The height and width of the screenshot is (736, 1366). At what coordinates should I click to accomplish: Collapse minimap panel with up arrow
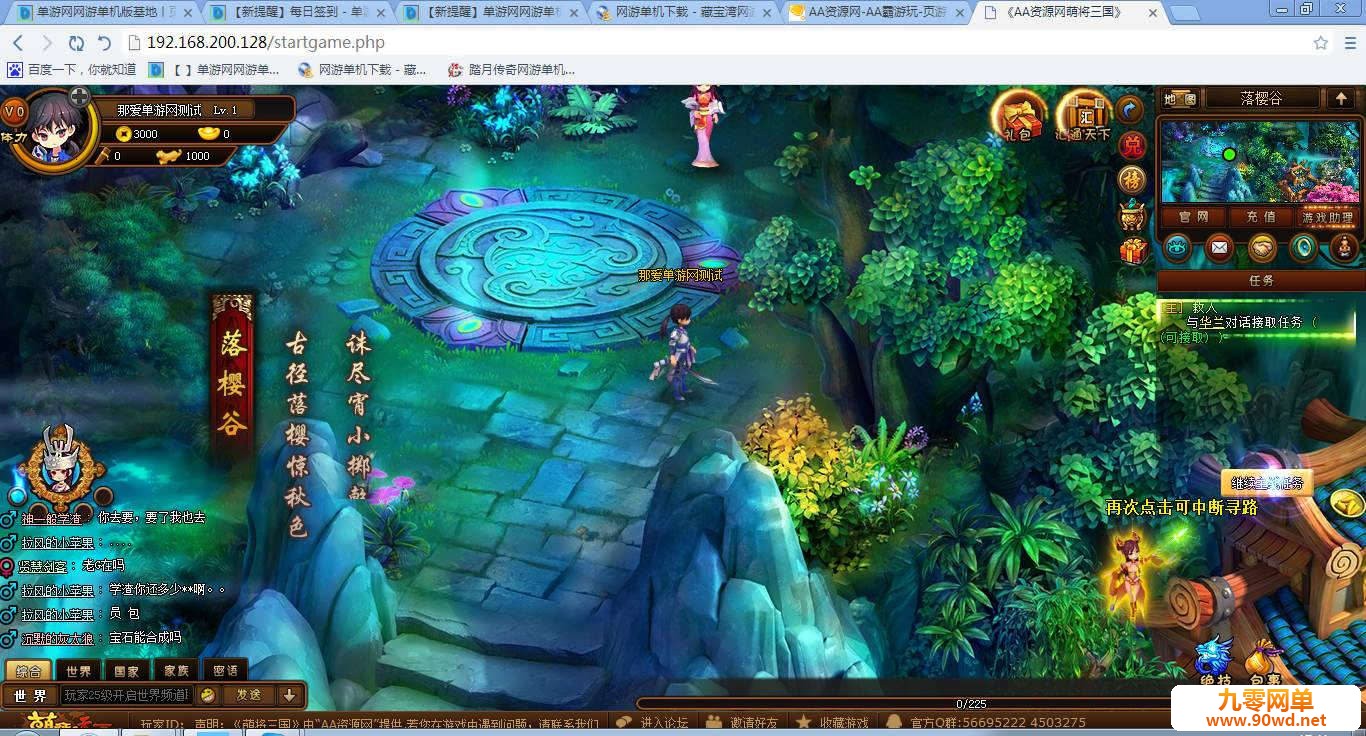[1341, 98]
